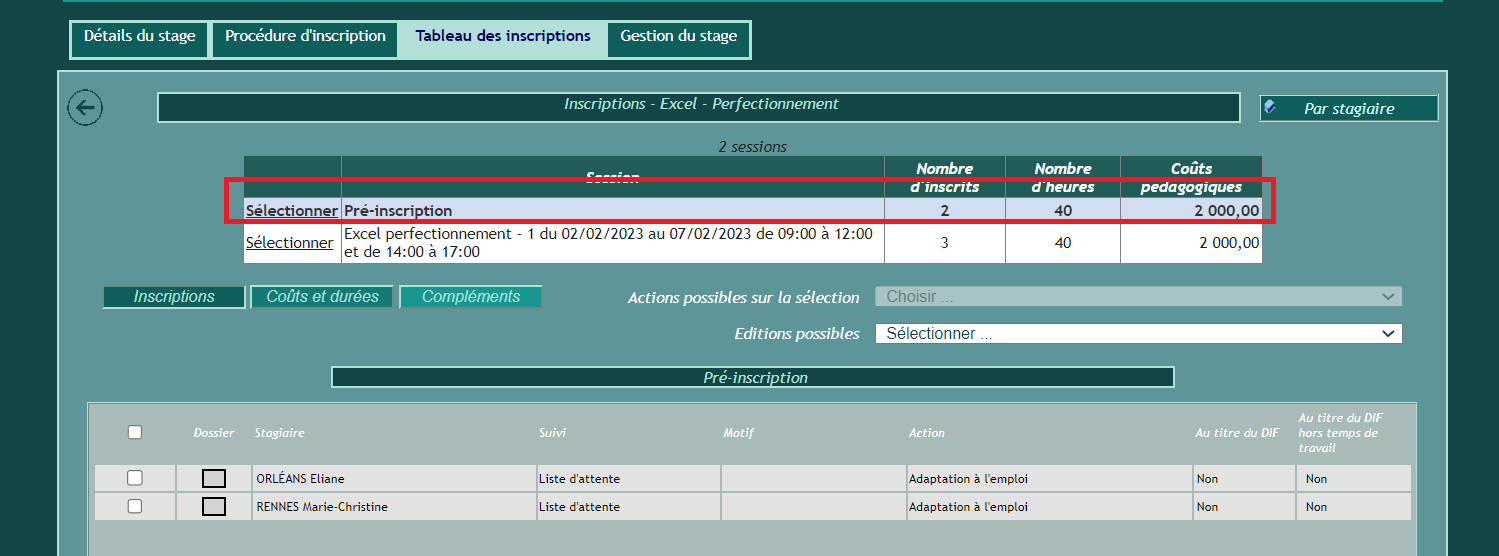The width and height of the screenshot is (1499, 556).
Task: Open the Procédure d'inscription tab
Action: [305, 37]
